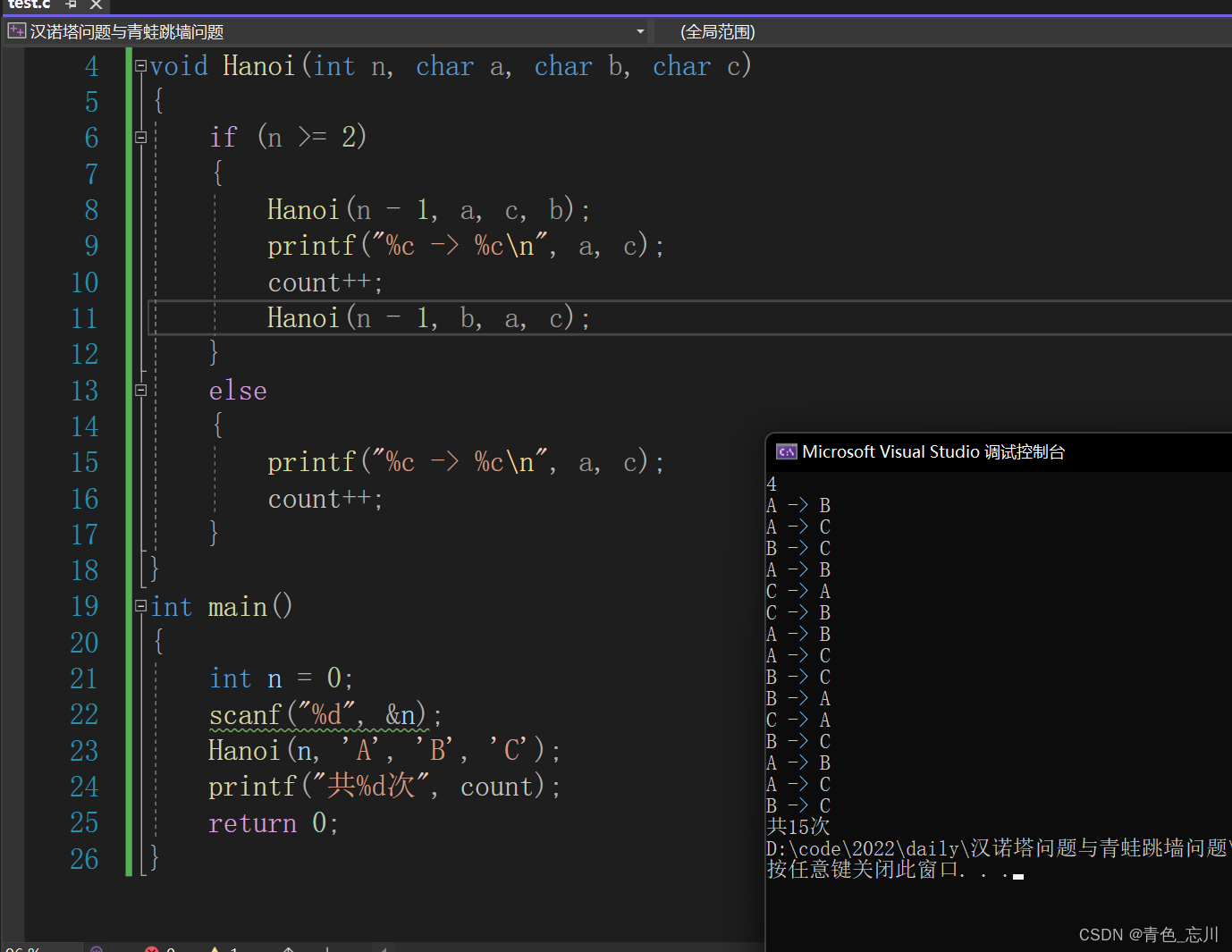Click the scanf call with warning squiggle
The image size is (1232, 952).
click(x=325, y=715)
